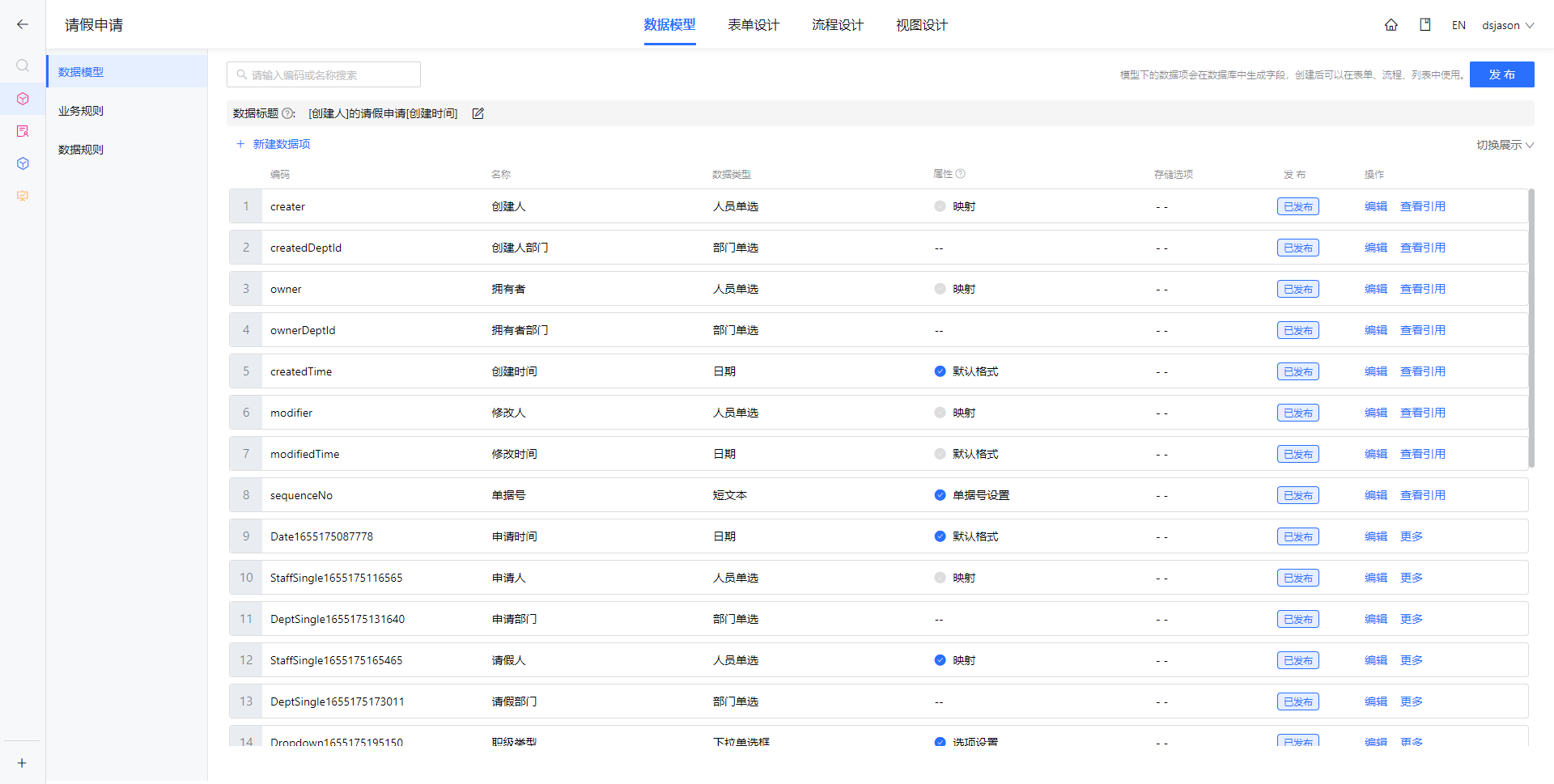This screenshot has height=784, width=1554.
Task: Click the plus icon before 新建数据项
Action: pyautogui.click(x=240, y=144)
